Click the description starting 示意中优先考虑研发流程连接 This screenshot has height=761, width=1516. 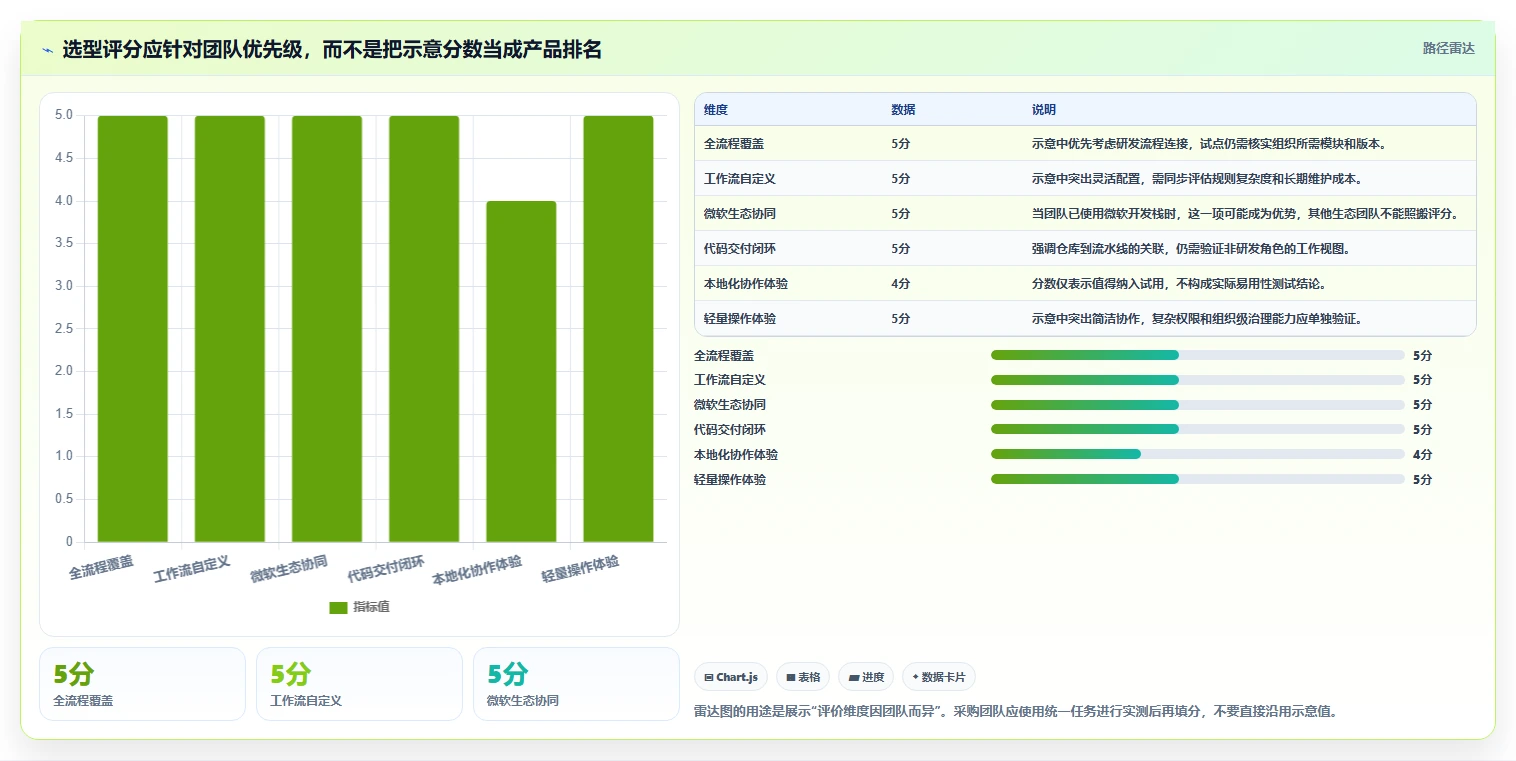(1209, 144)
